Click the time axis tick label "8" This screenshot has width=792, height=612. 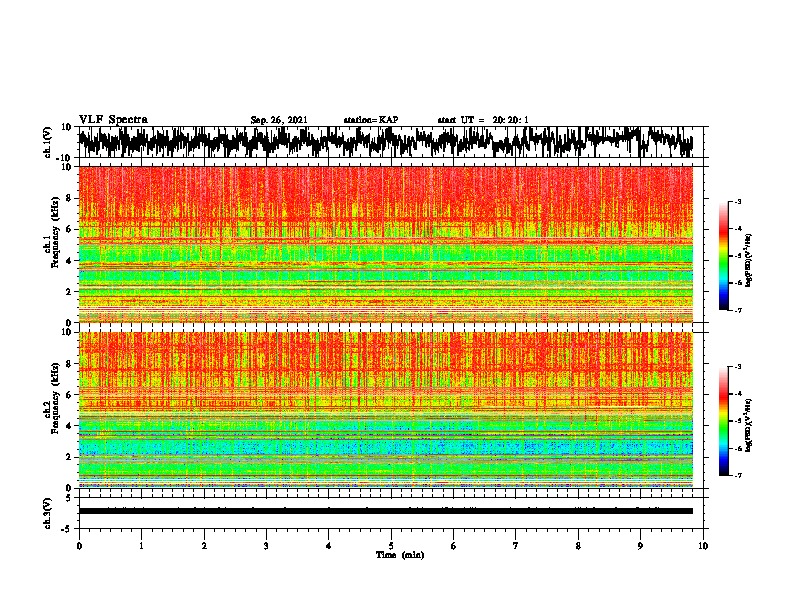point(578,546)
